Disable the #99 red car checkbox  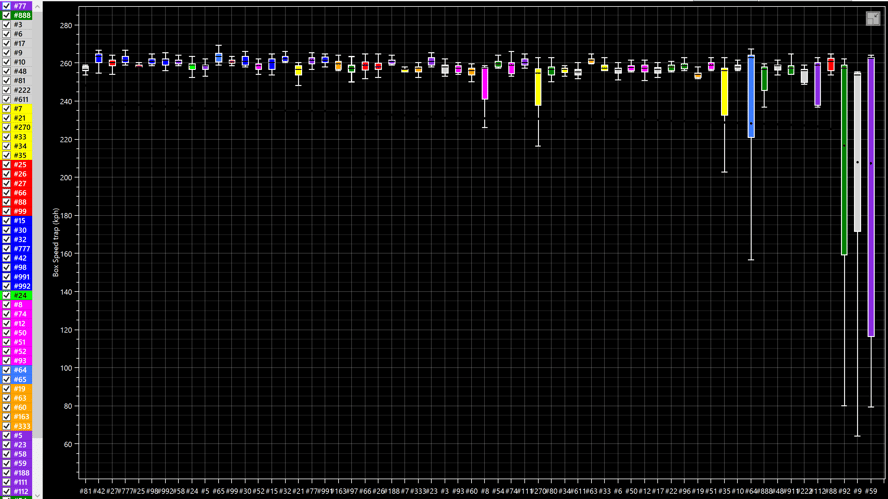pos(6,211)
